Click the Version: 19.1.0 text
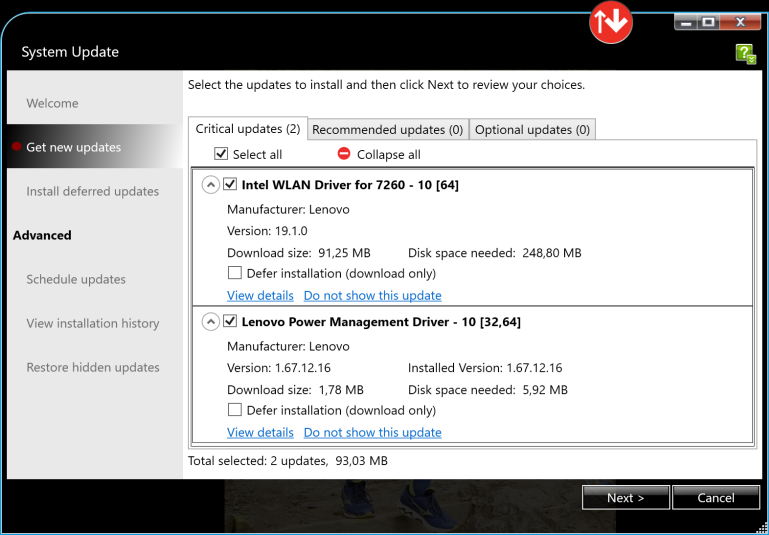This screenshot has height=535, width=769. (x=267, y=231)
